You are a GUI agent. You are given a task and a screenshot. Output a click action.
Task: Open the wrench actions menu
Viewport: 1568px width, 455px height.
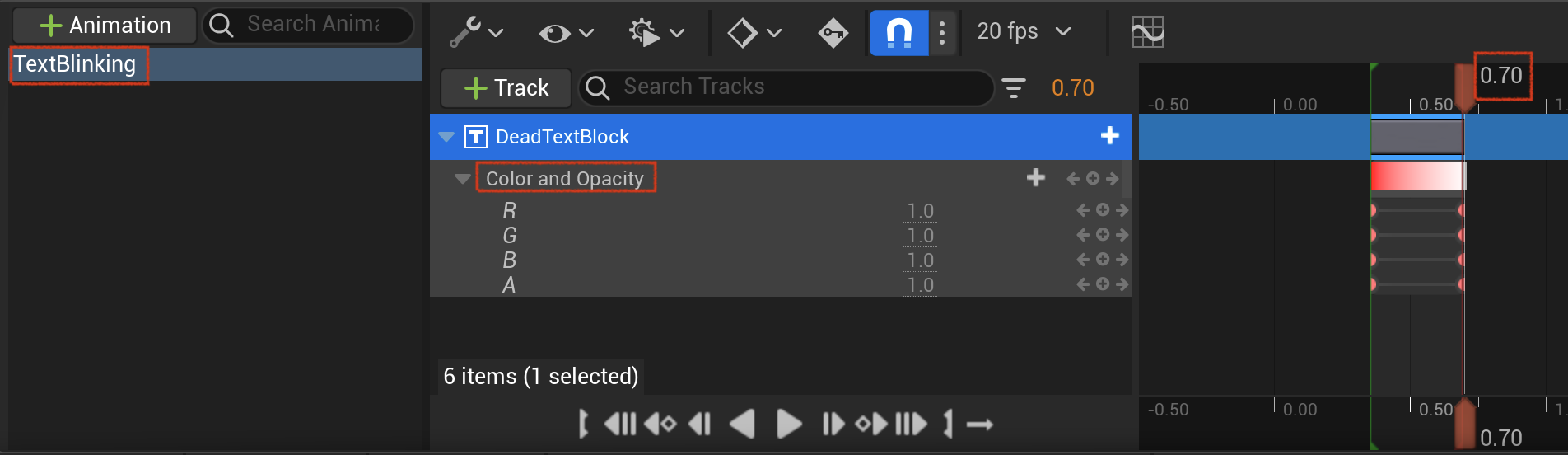click(x=476, y=33)
